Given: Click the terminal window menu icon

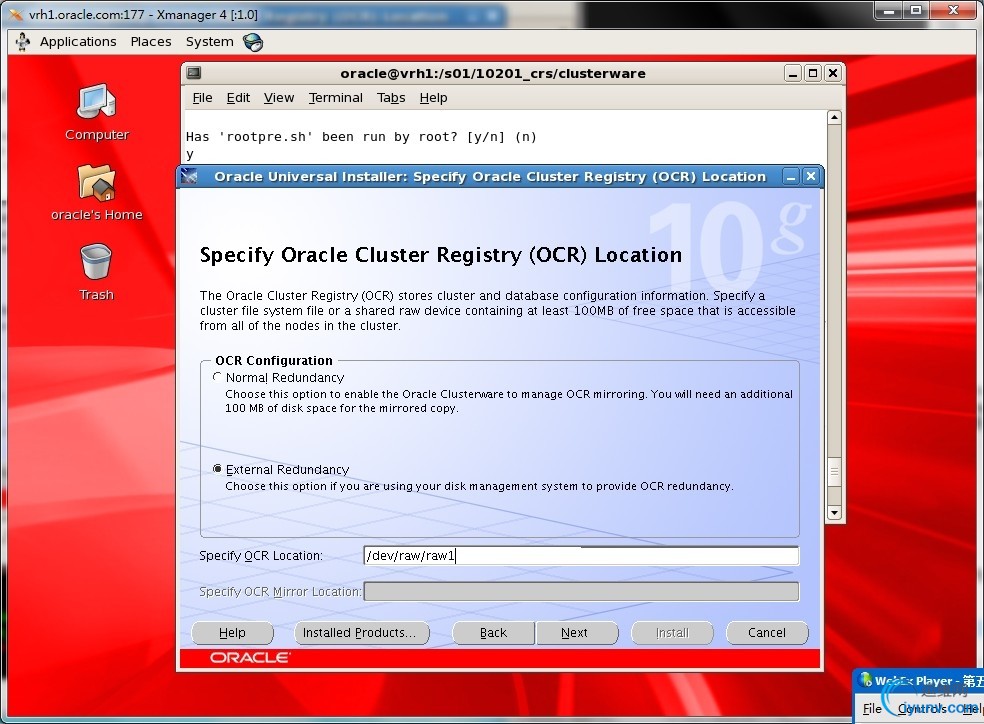Looking at the screenshot, I should pos(194,73).
